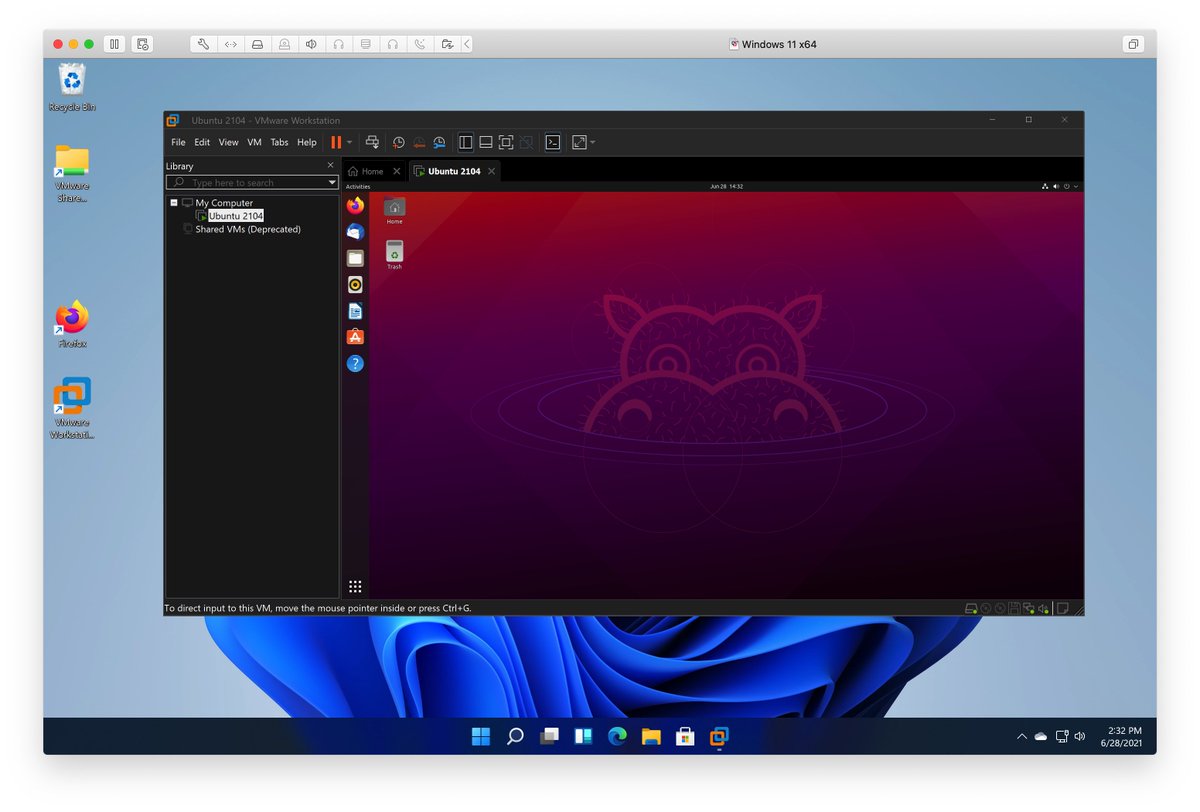
Task: Open VMware Workstation desktop shortcut
Action: 72,408
